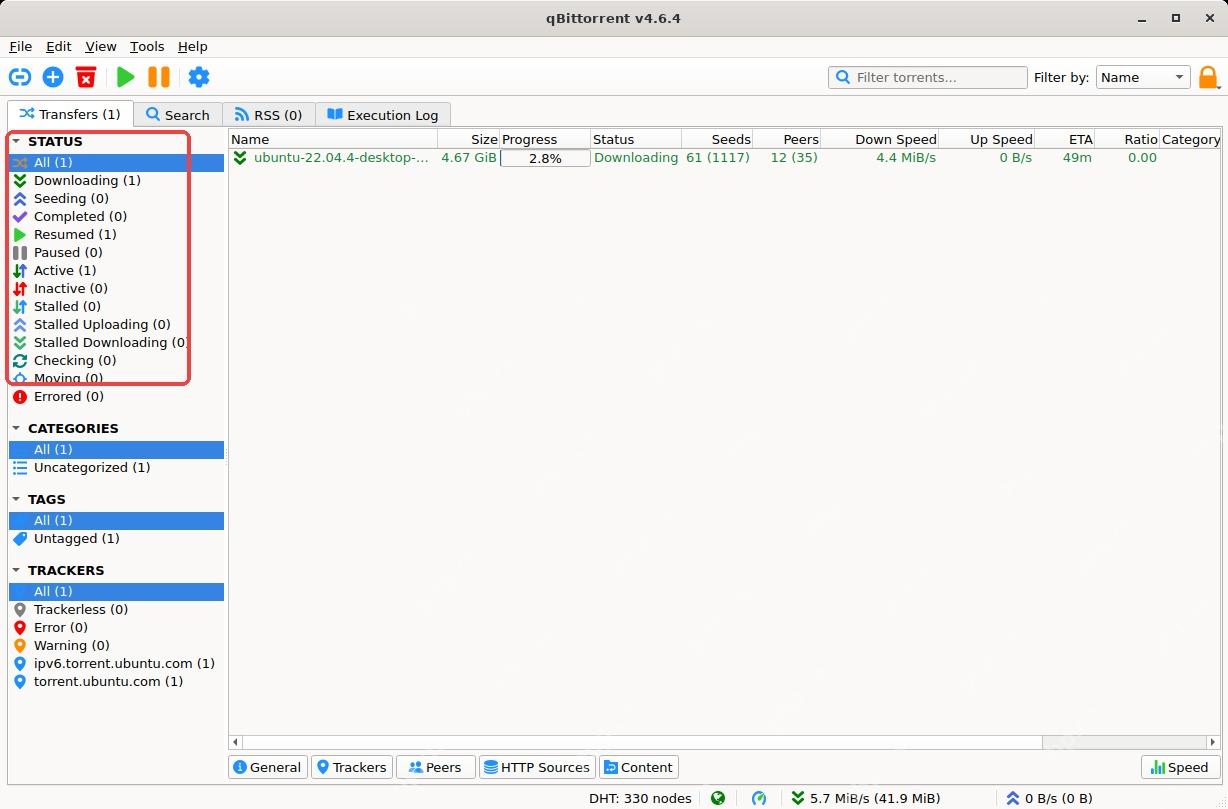Select Untagged (1) tag filter

(76, 538)
